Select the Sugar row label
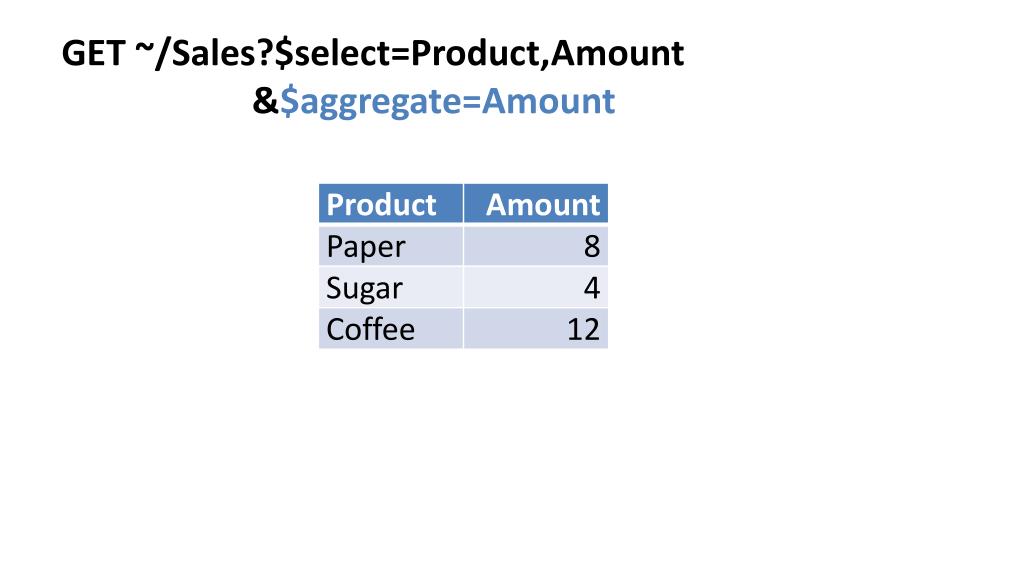 point(391,287)
